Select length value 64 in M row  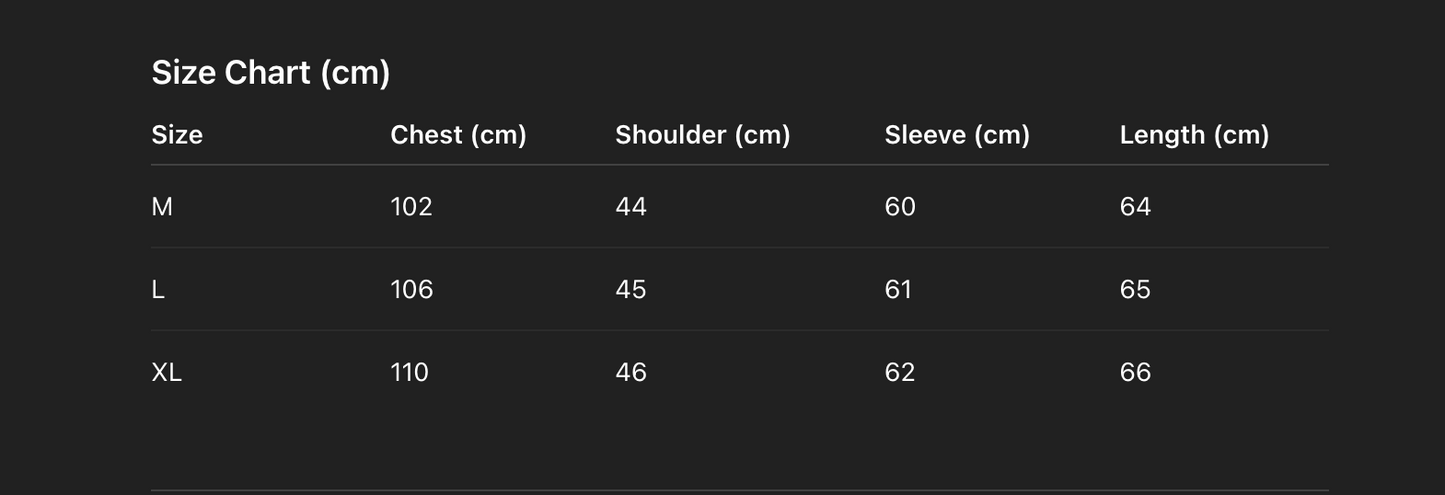point(1135,207)
